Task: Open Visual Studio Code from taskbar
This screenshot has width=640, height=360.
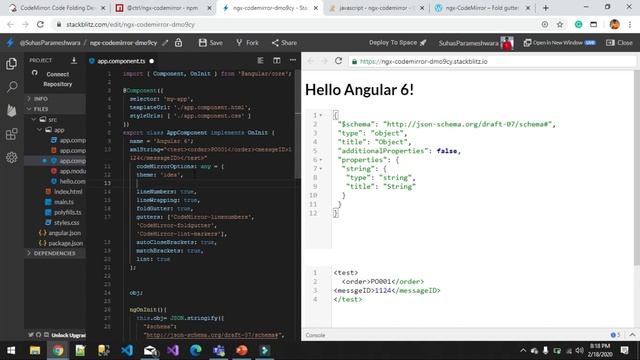Action: [127, 350]
